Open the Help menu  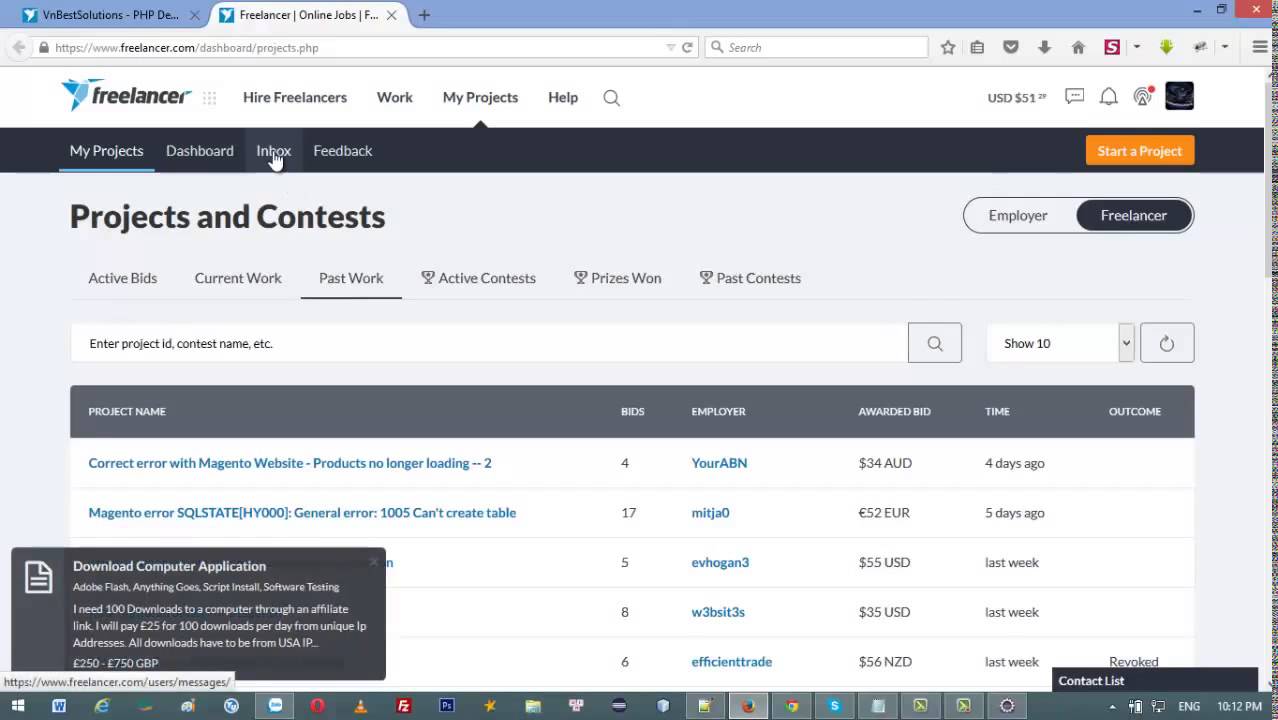click(x=563, y=97)
